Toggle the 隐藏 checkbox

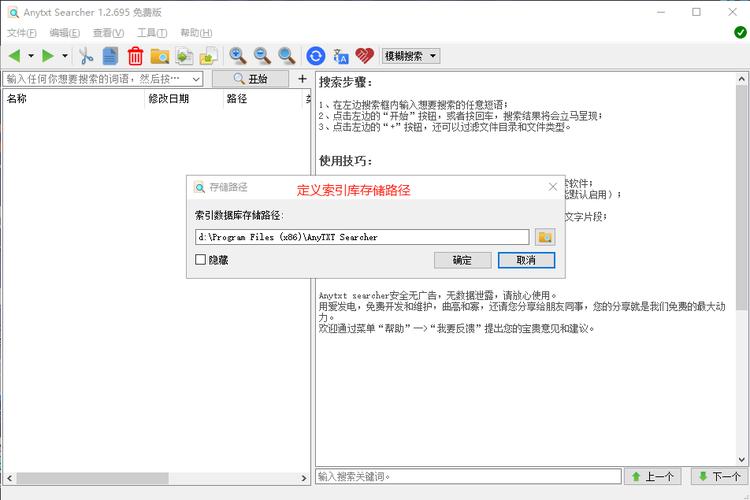coord(200,259)
